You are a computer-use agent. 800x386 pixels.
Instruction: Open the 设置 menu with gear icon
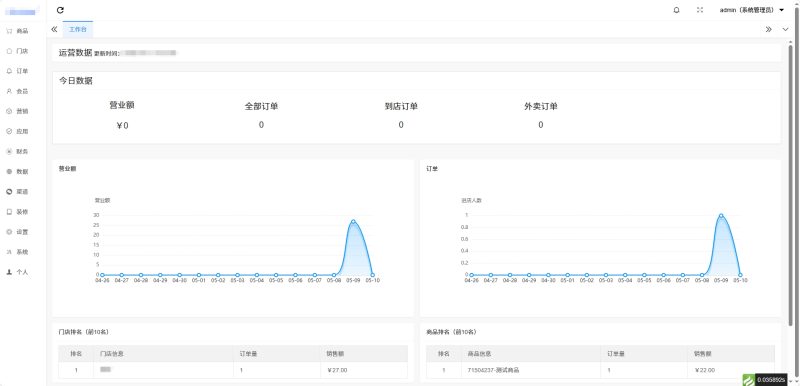[x=17, y=231]
